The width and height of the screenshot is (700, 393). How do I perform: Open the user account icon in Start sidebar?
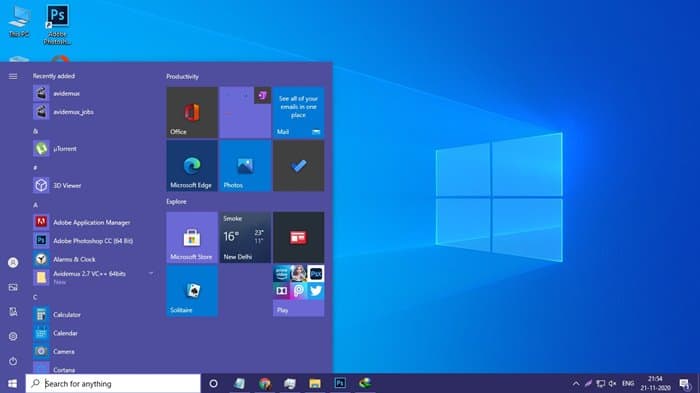pos(13,263)
